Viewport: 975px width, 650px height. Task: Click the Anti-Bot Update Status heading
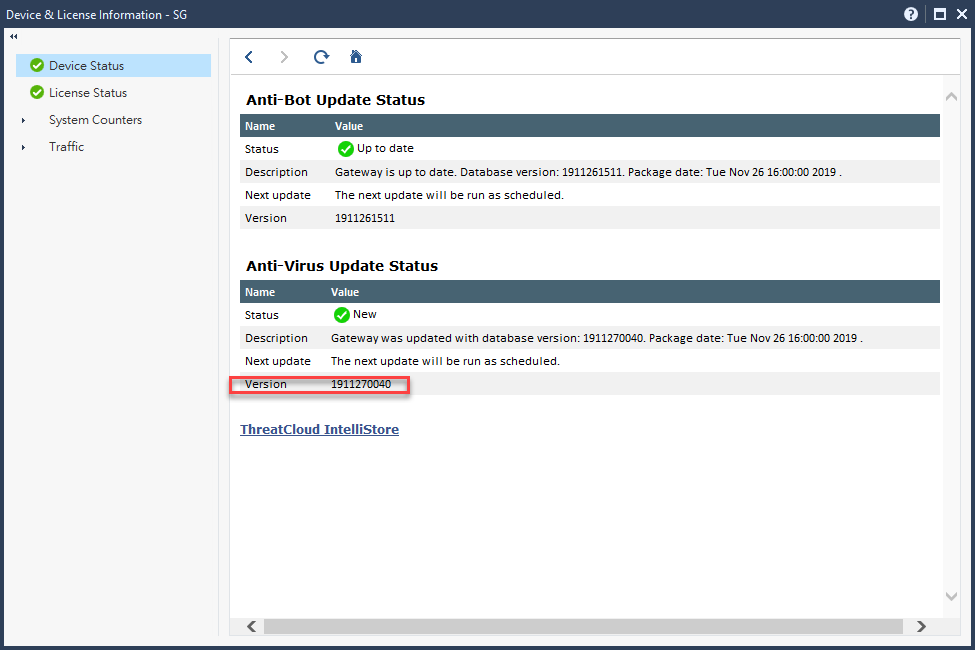pos(336,100)
